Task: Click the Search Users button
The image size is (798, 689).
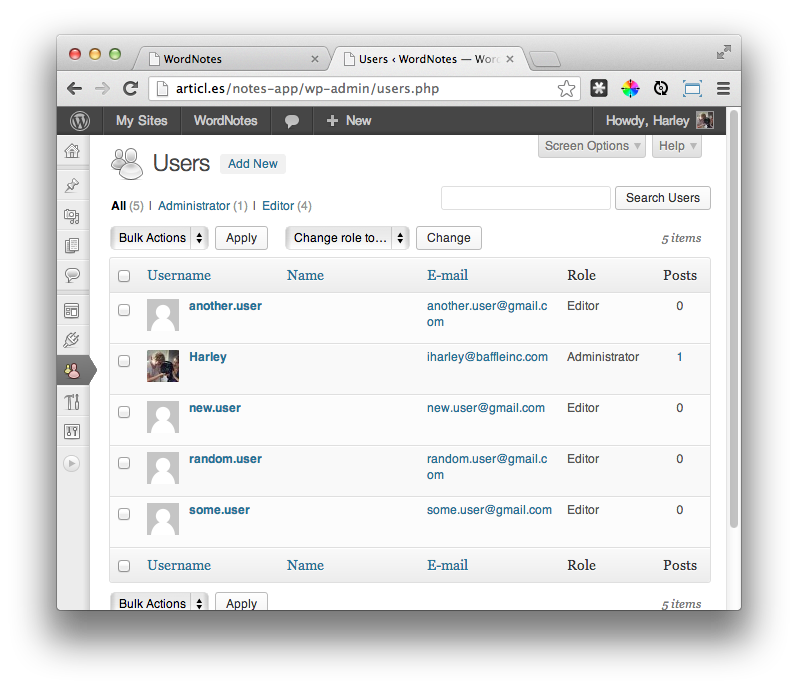Action: 663,198
